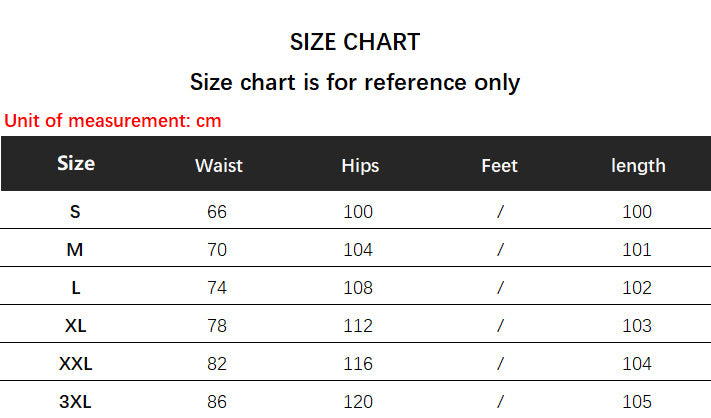Click the red Unit of measurement label
Screen dimensions: 711x418
click(113, 121)
